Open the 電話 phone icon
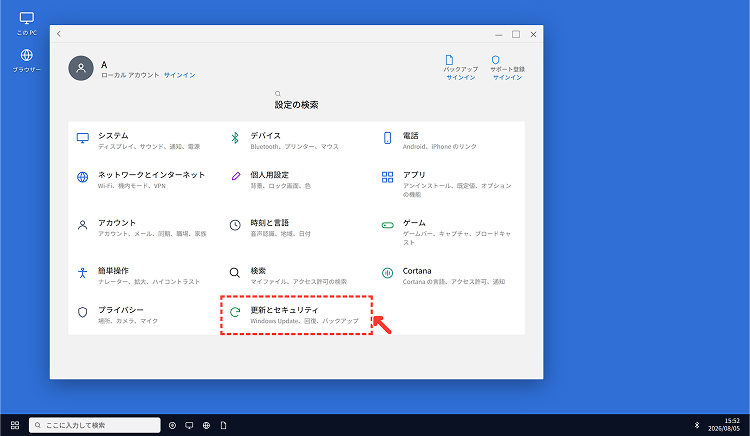 (387, 138)
